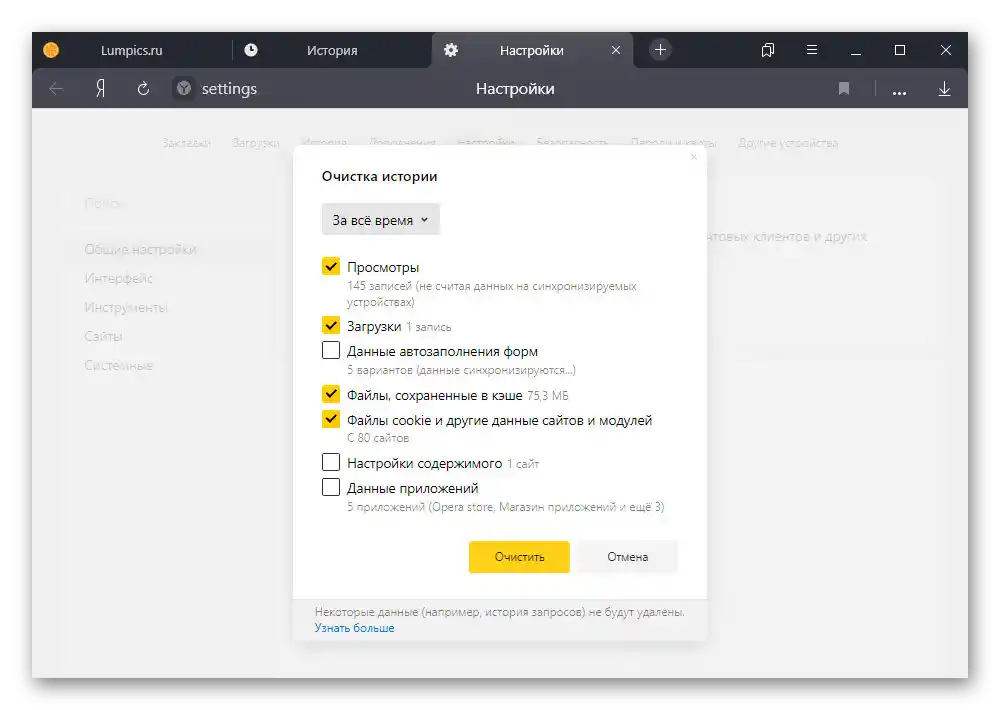Select Инструменты in the sidebar
The image size is (1000, 710).
point(126,307)
